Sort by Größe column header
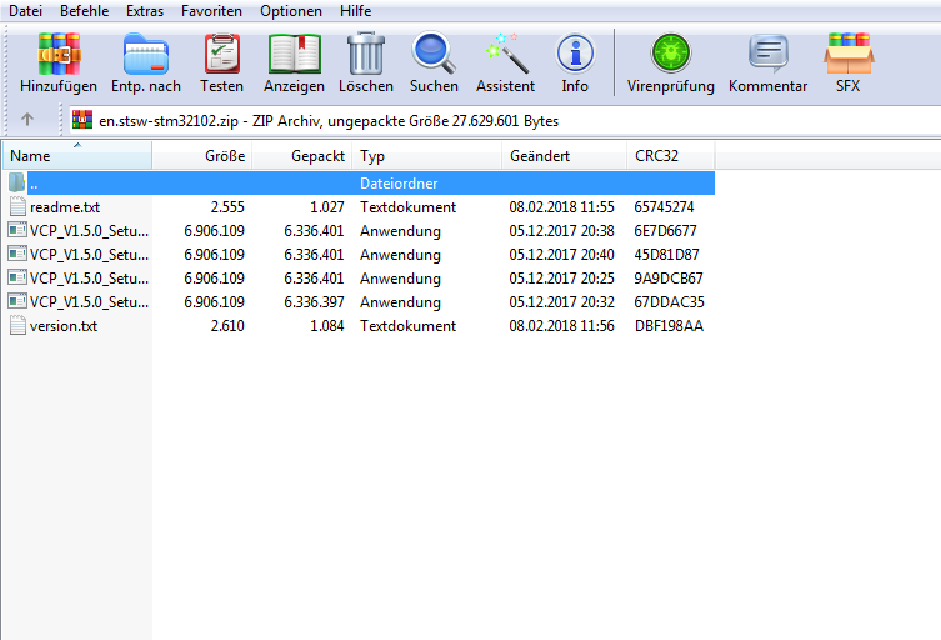Viewport: 941px width, 640px height. pos(202,156)
